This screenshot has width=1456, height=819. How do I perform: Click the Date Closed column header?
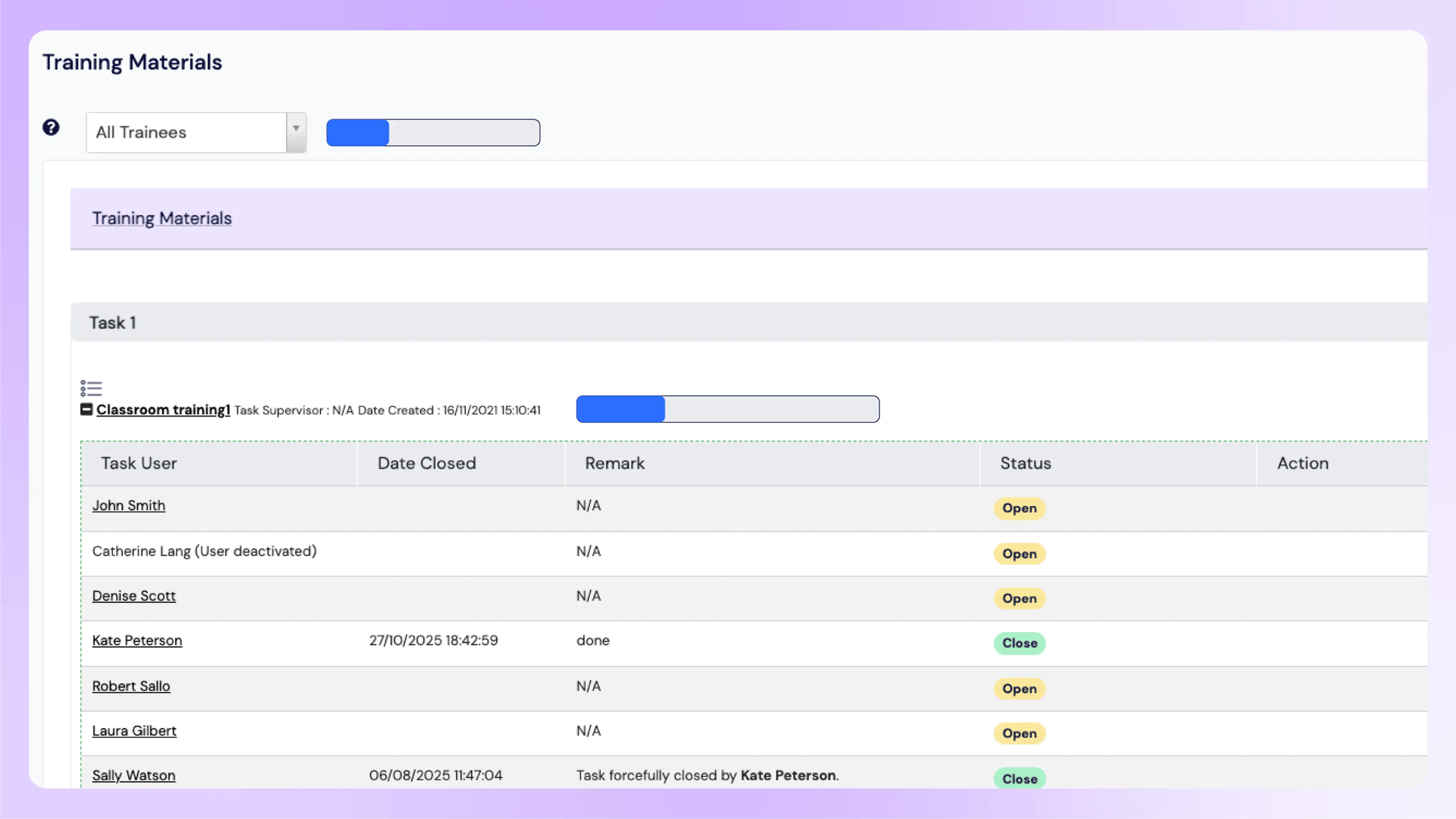(426, 463)
